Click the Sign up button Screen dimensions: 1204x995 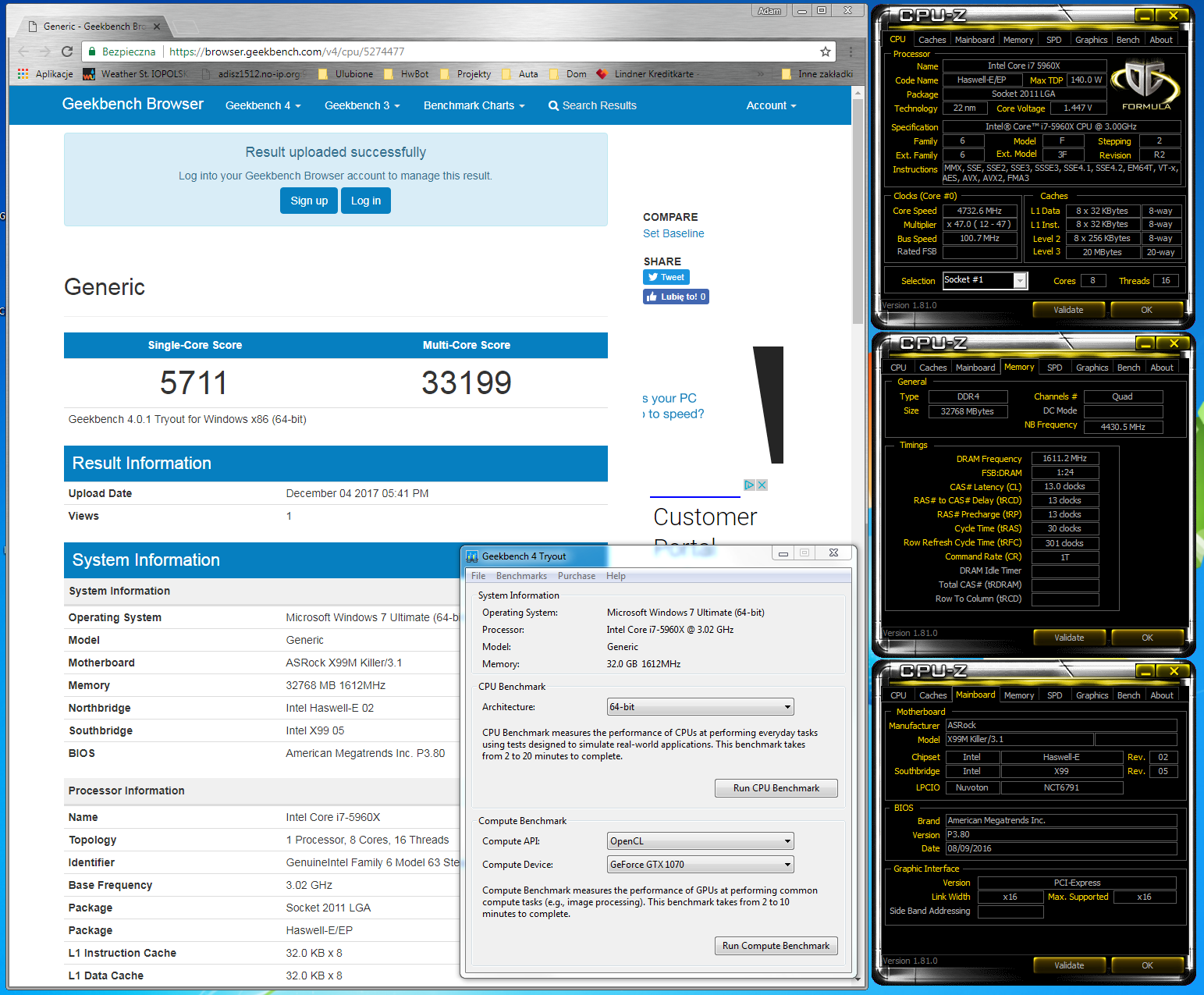309,201
